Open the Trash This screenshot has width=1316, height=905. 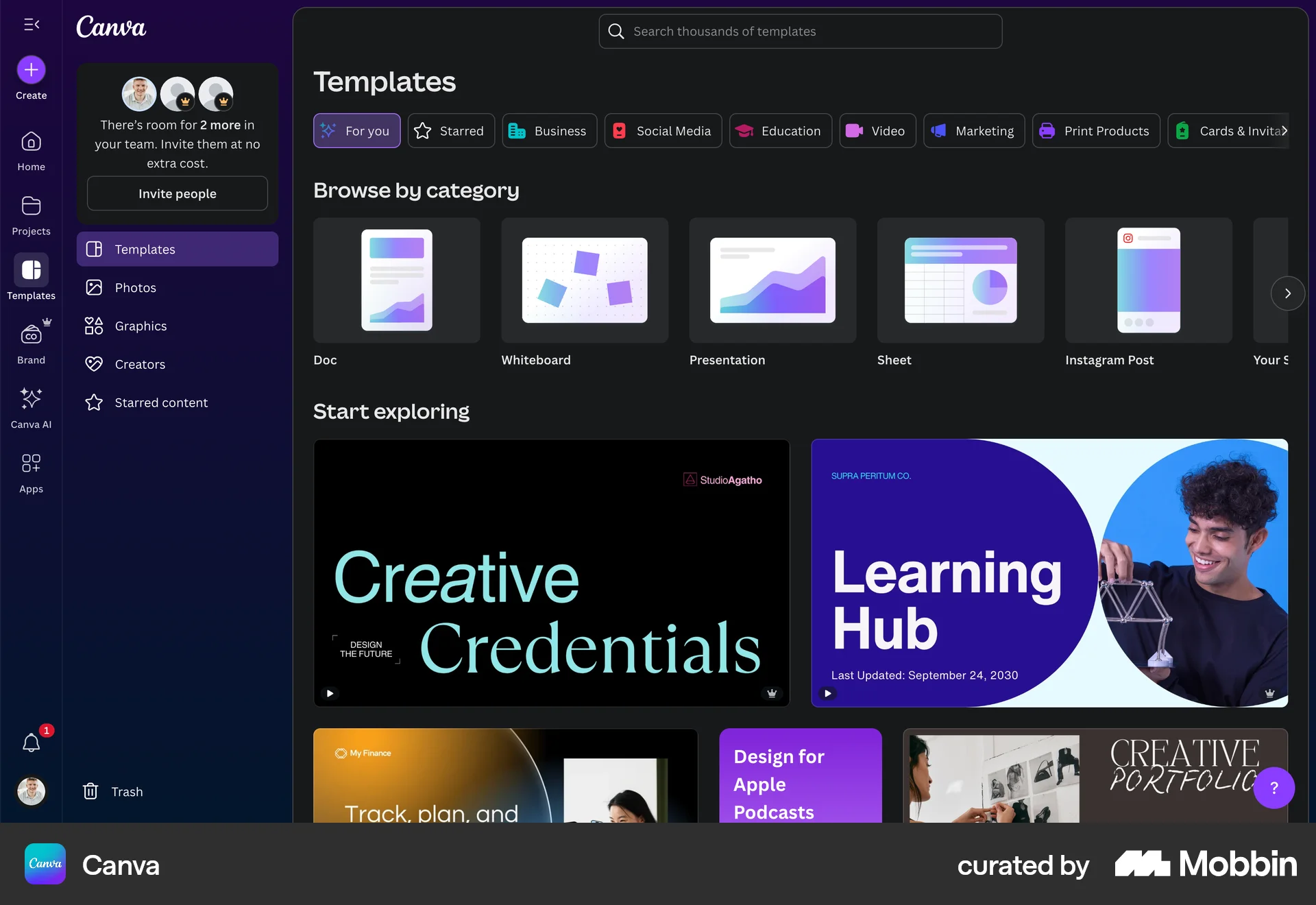113,791
